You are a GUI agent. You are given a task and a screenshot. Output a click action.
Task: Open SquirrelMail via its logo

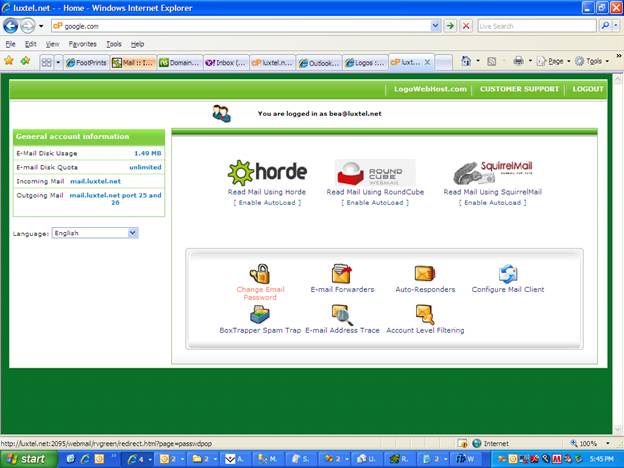tap(493, 172)
